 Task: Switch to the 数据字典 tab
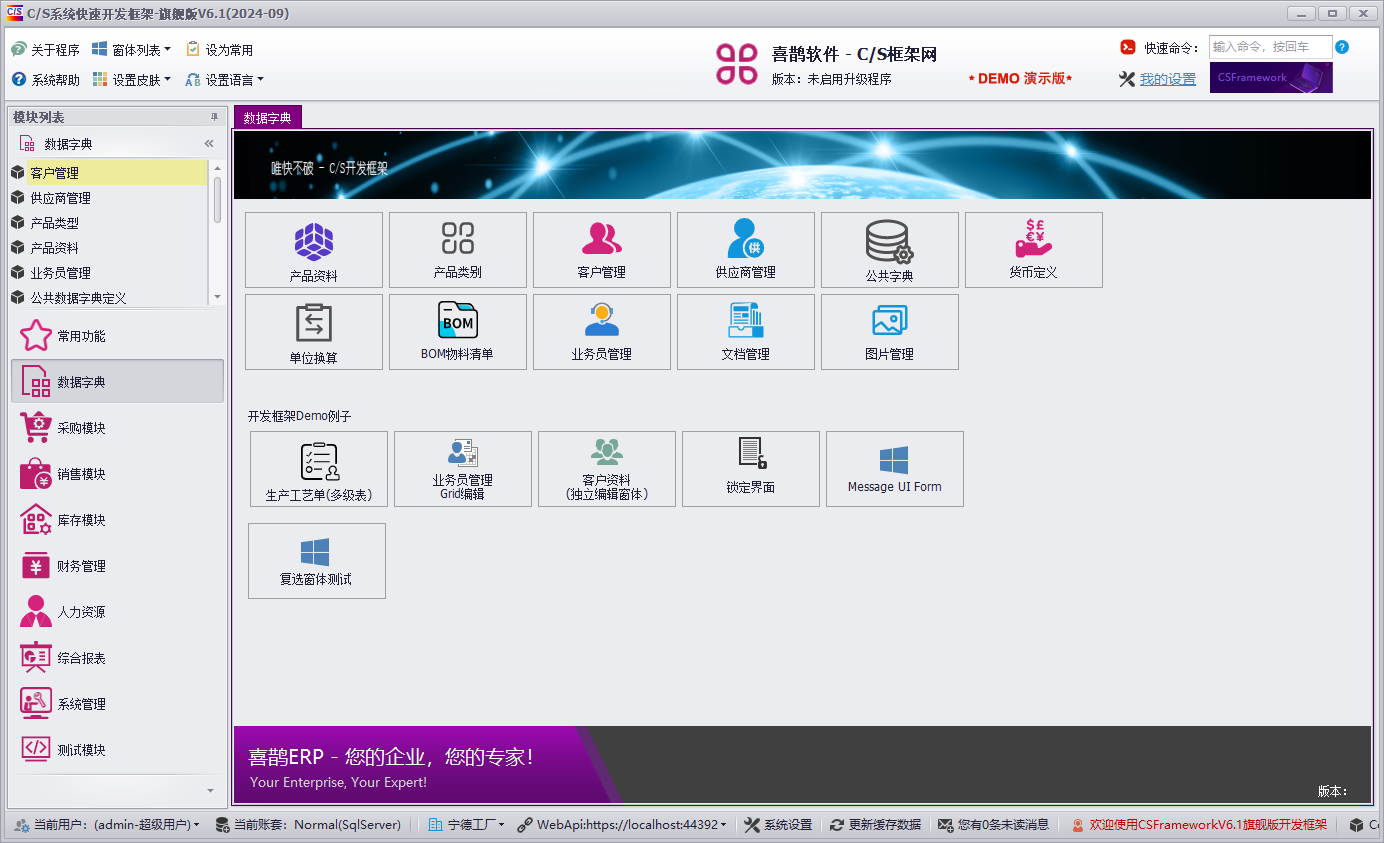click(x=267, y=118)
